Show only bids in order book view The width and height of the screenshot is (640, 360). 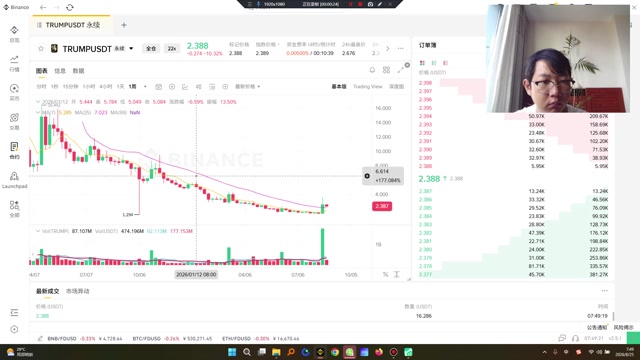(x=434, y=63)
